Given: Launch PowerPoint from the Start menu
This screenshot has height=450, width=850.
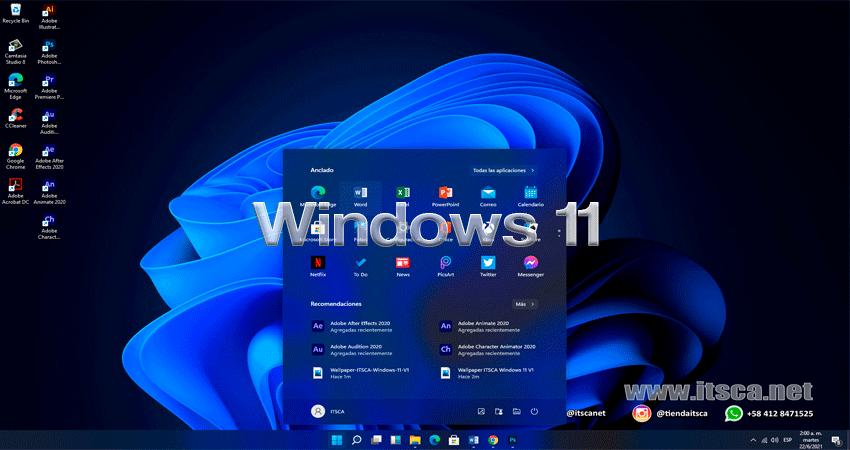Looking at the screenshot, I should click(x=446, y=194).
